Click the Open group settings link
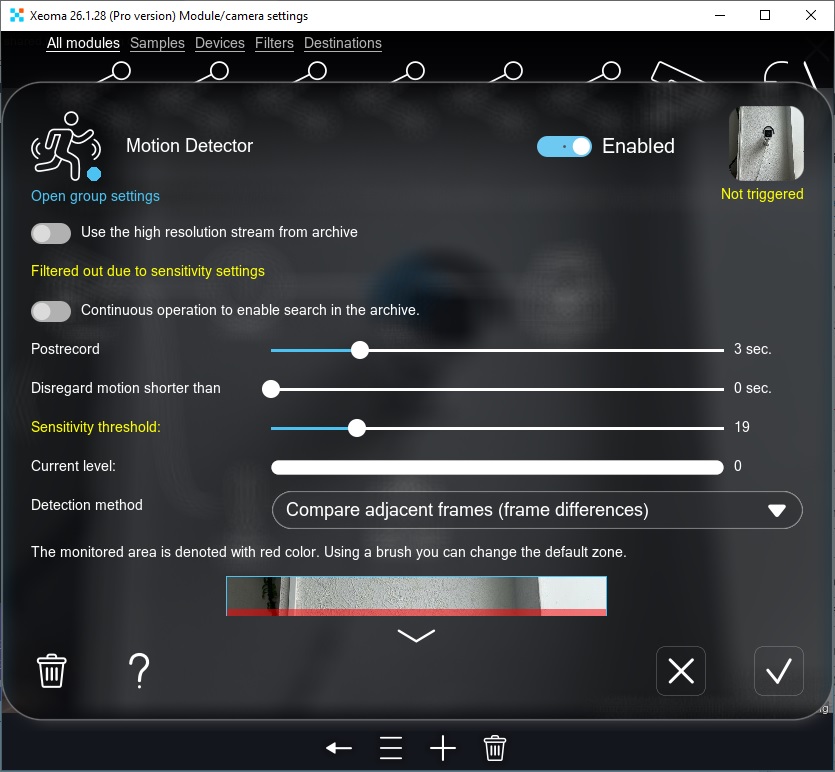The width and height of the screenshot is (835, 772). pyautogui.click(x=94, y=196)
